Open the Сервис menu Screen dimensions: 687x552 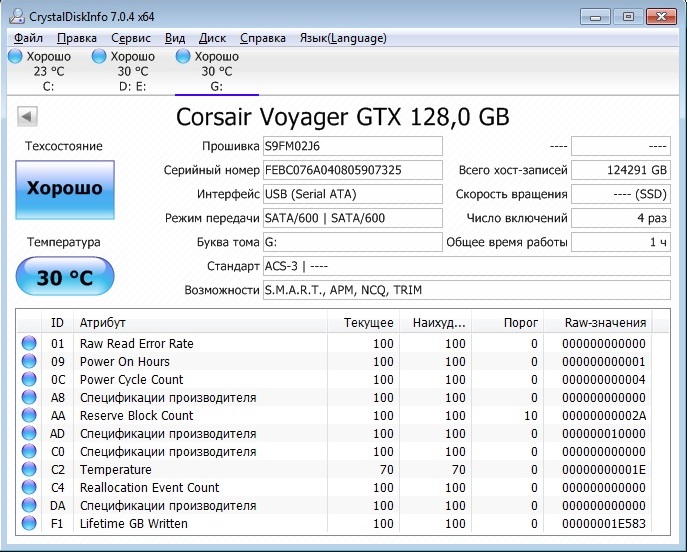pos(131,38)
